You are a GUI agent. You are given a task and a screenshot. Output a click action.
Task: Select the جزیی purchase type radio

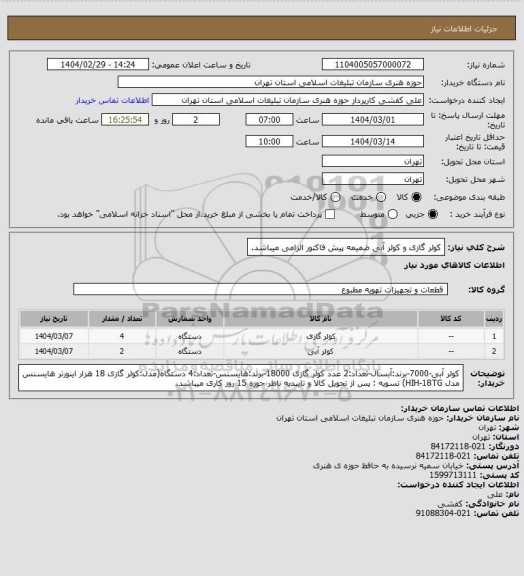point(433,214)
